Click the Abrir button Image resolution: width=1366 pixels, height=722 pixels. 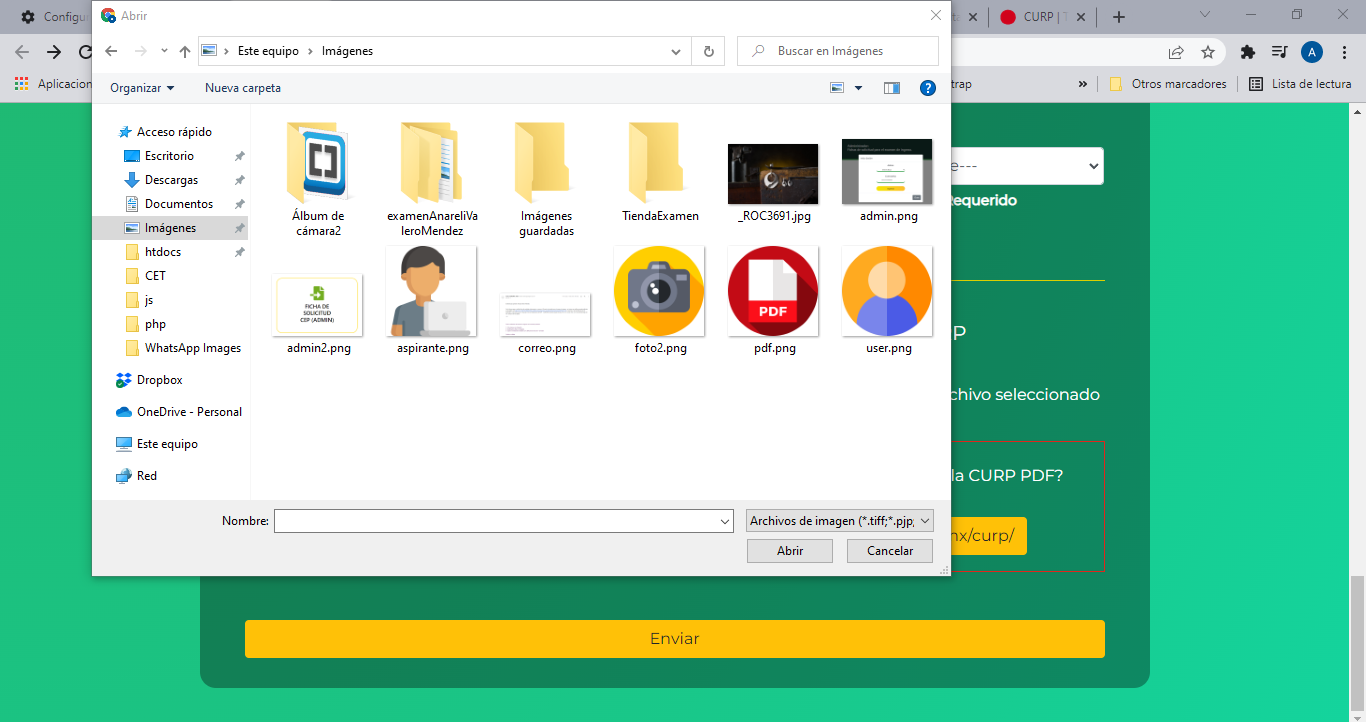789,551
